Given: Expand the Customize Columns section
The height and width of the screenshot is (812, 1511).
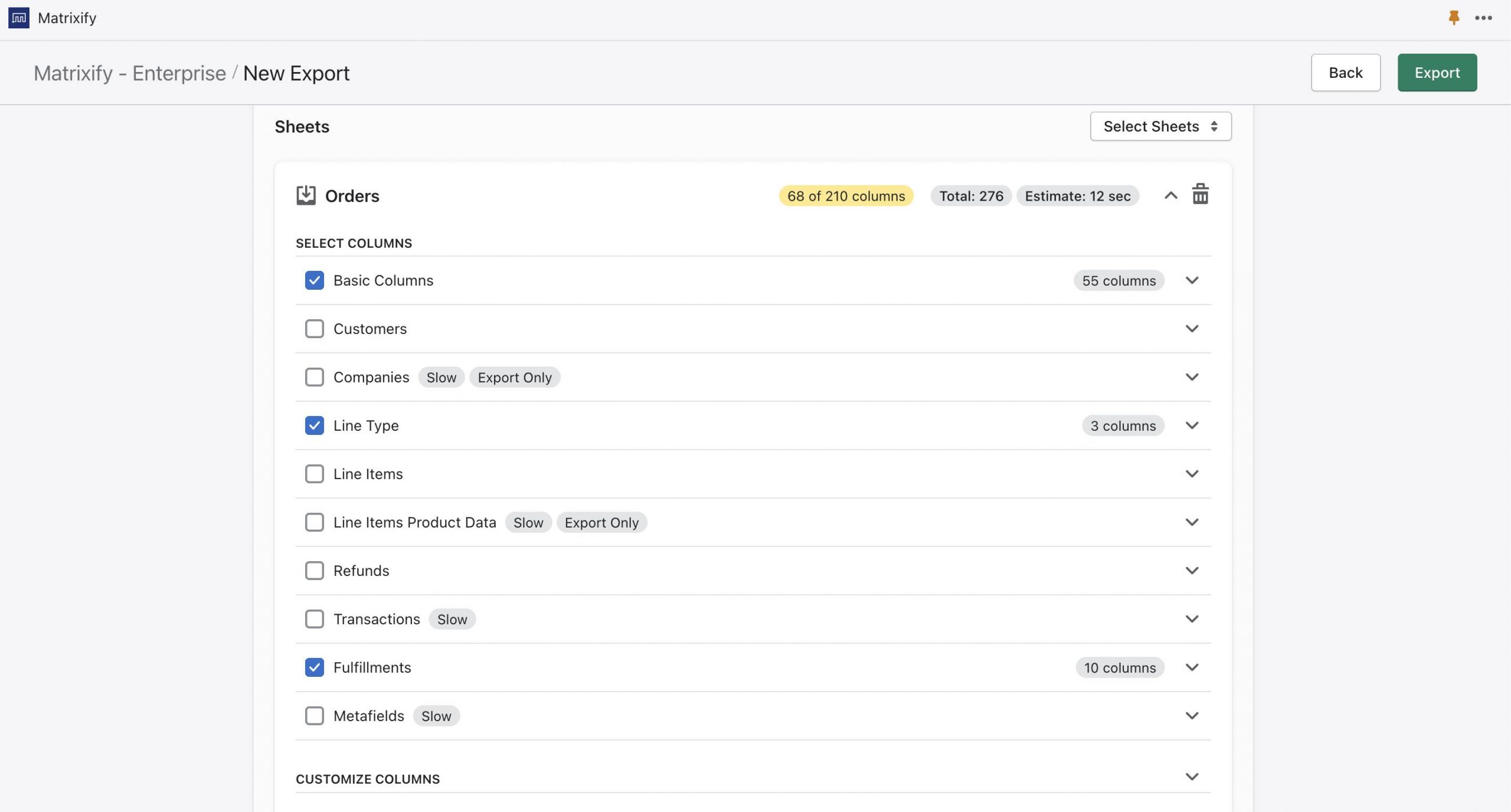Looking at the screenshot, I should [x=1192, y=777].
